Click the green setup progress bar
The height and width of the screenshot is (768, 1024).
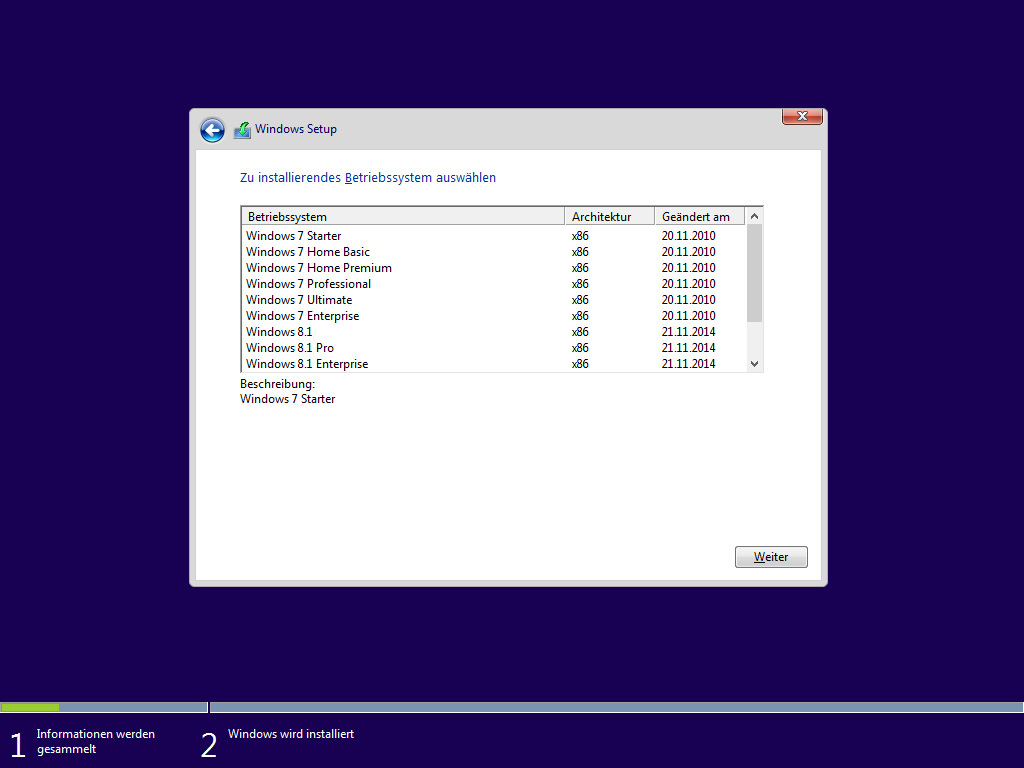pos(30,707)
